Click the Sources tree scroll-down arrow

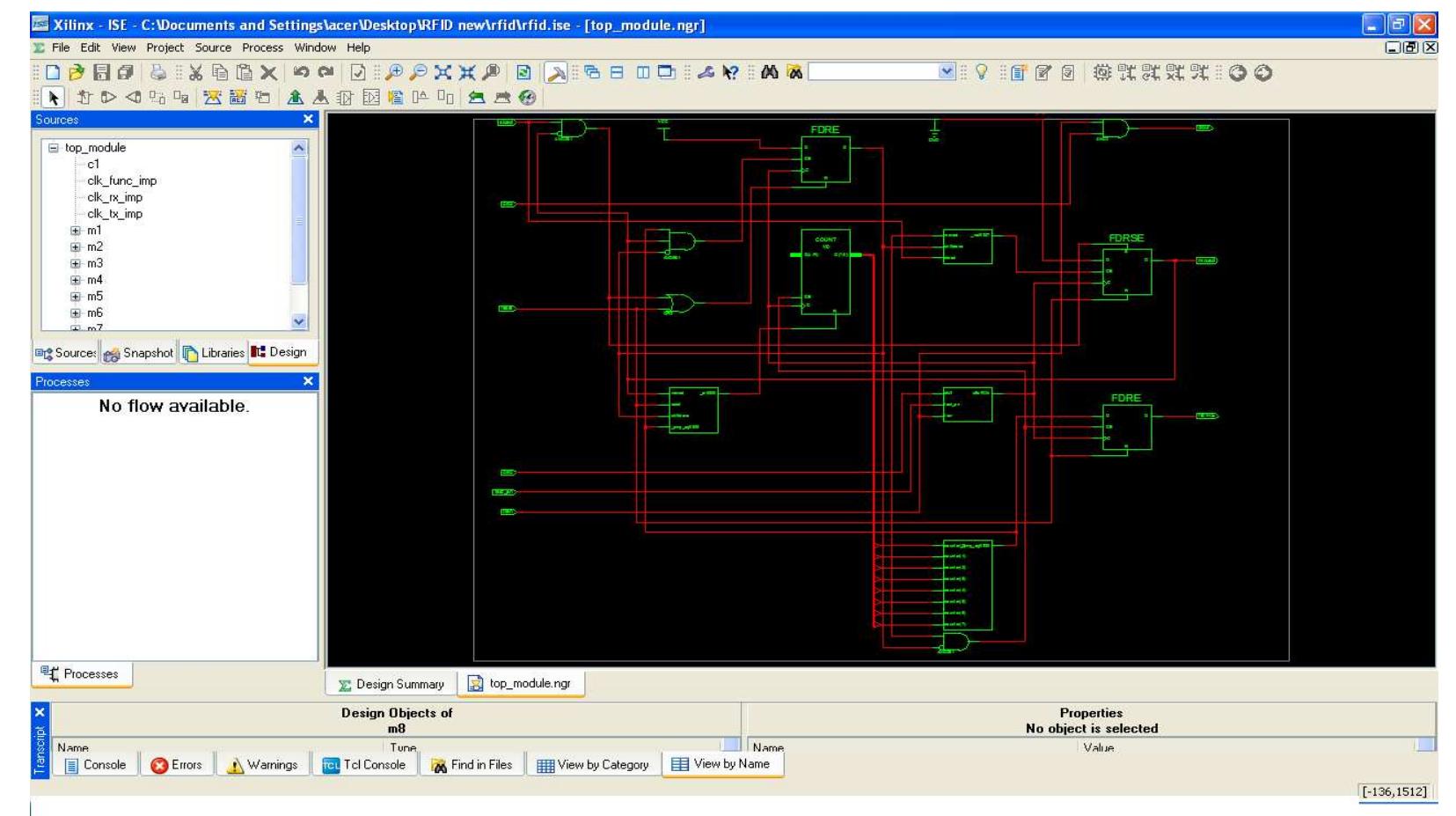299,322
